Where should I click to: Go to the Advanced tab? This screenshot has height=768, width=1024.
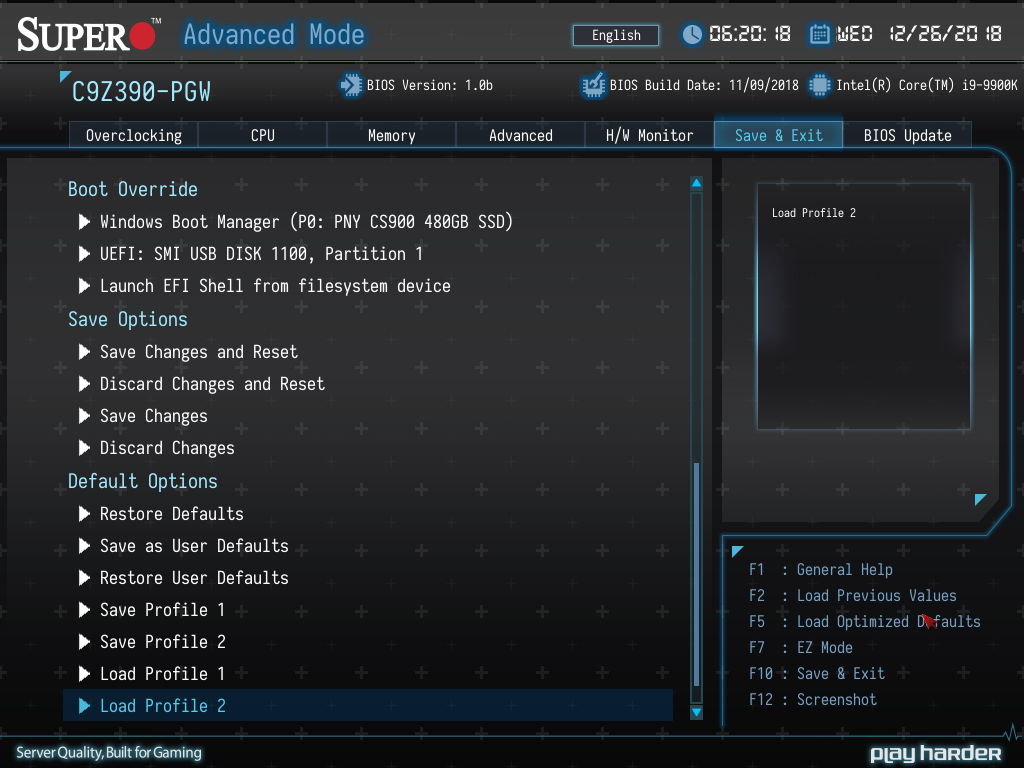click(x=520, y=135)
